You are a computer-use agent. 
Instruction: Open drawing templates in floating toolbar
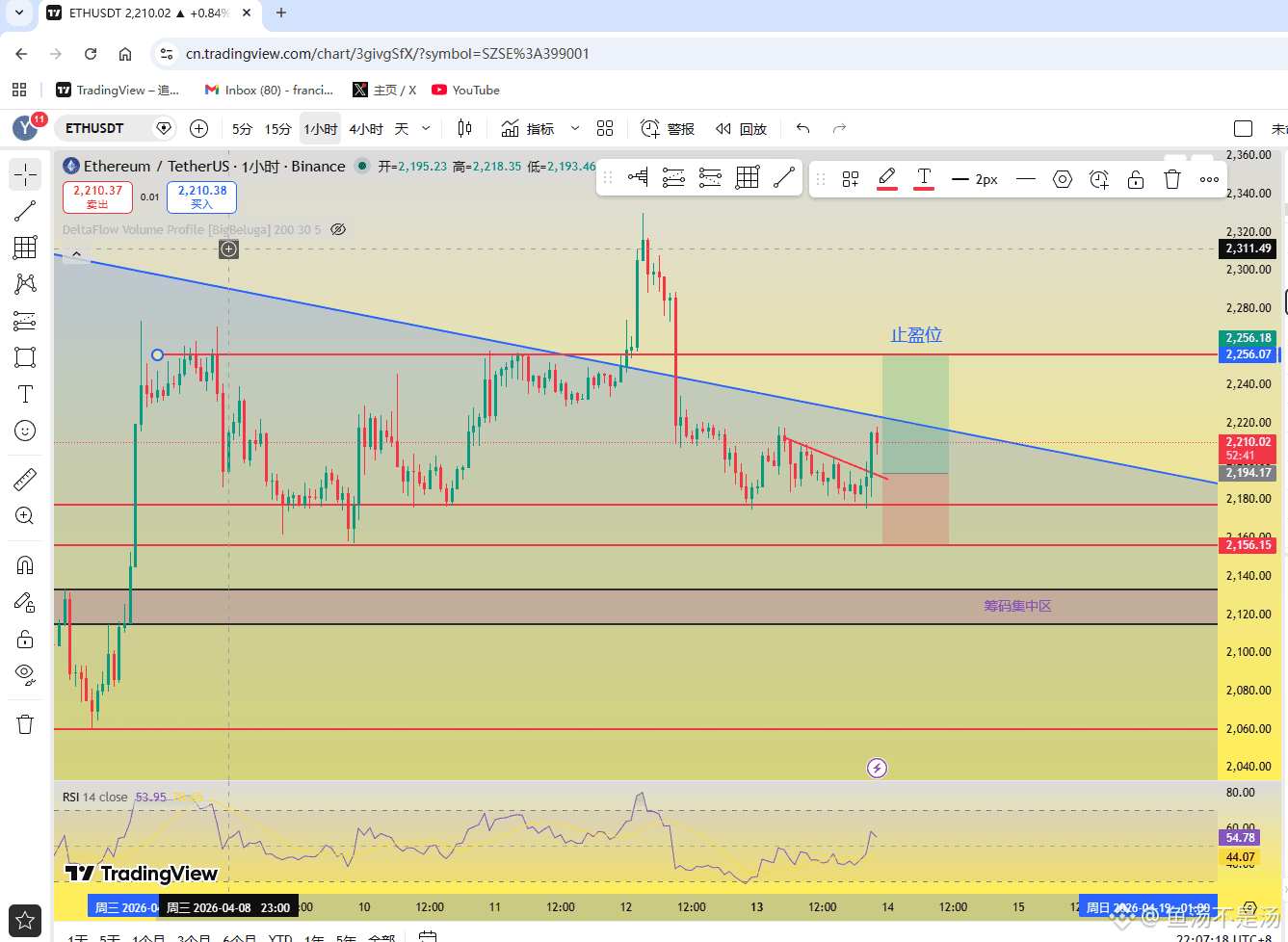(851, 179)
